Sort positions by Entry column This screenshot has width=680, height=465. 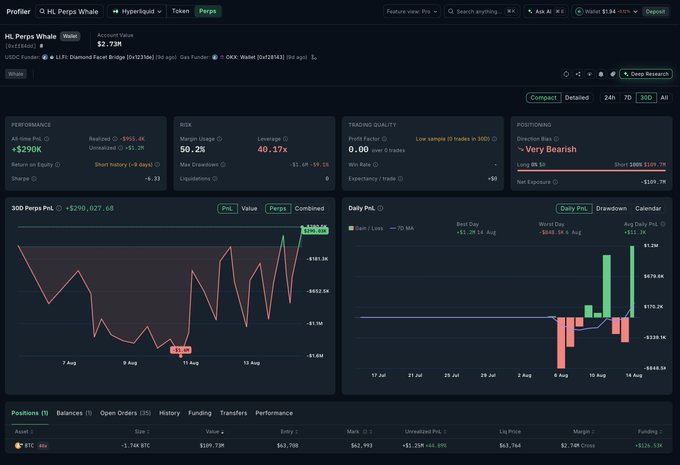(x=289, y=432)
